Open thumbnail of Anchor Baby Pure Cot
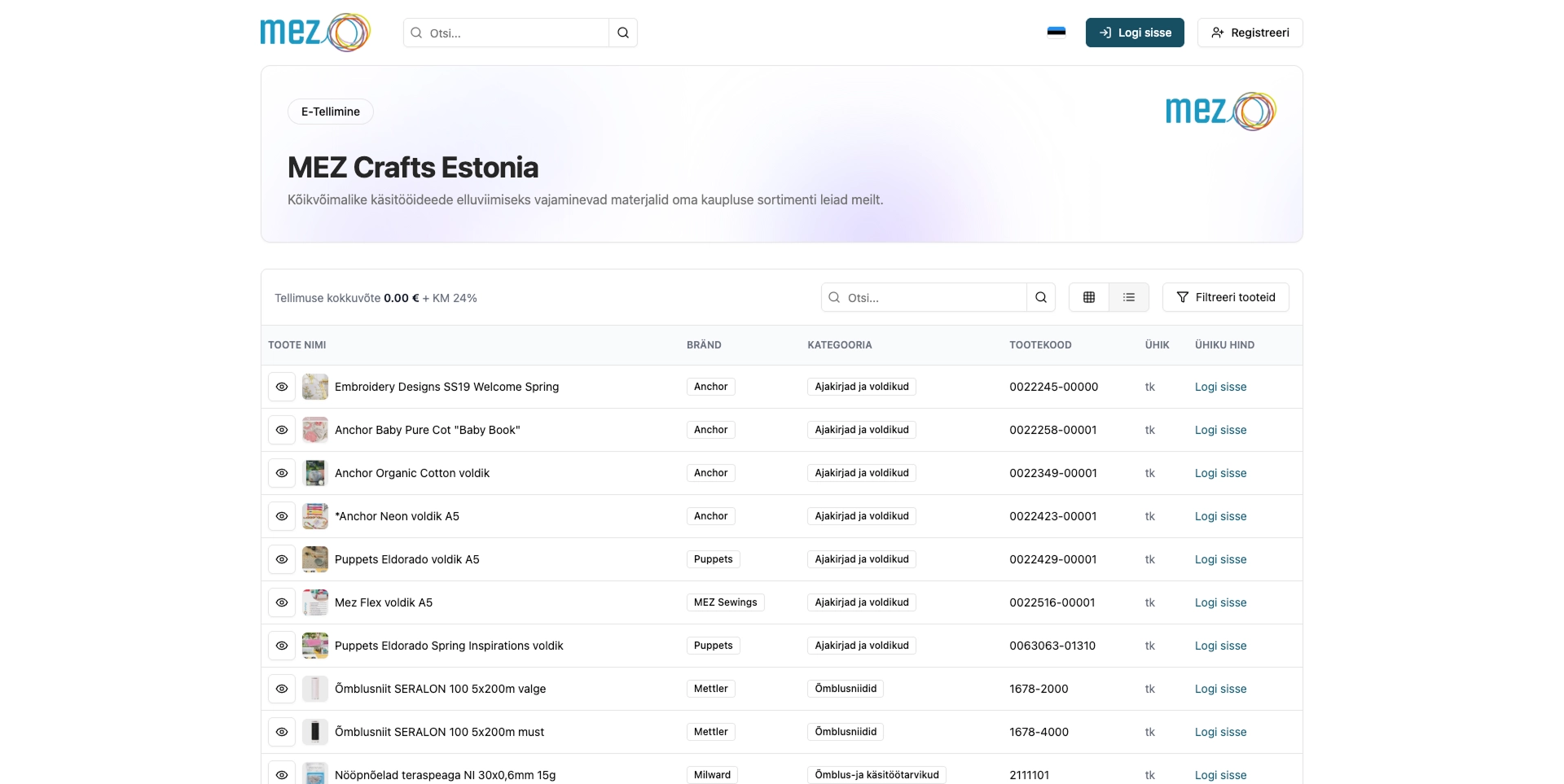Screen dimensions: 1564x784 [x=315, y=430]
